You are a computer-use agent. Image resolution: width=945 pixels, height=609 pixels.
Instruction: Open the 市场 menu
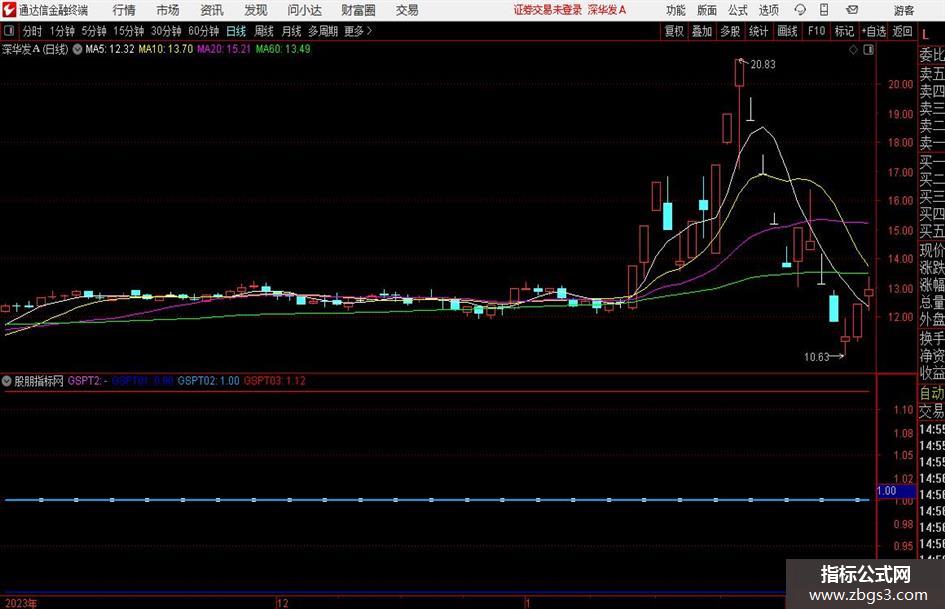tap(168, 10)
